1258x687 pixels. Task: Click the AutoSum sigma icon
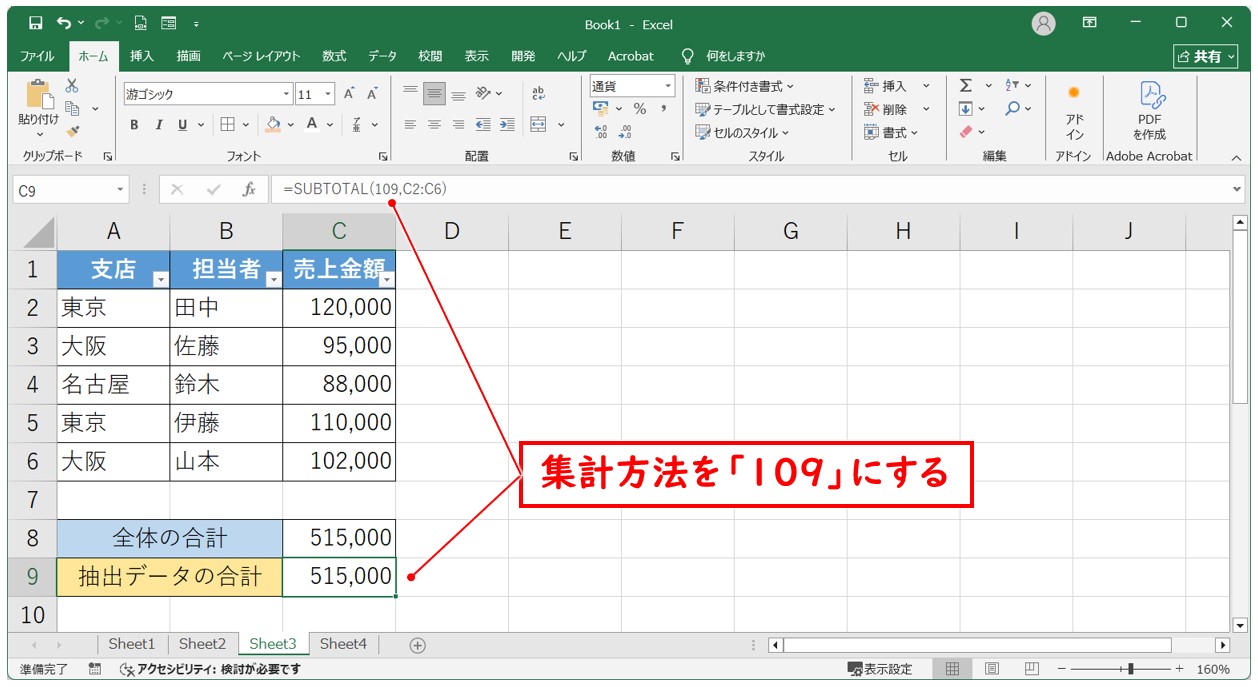[966, 86]
